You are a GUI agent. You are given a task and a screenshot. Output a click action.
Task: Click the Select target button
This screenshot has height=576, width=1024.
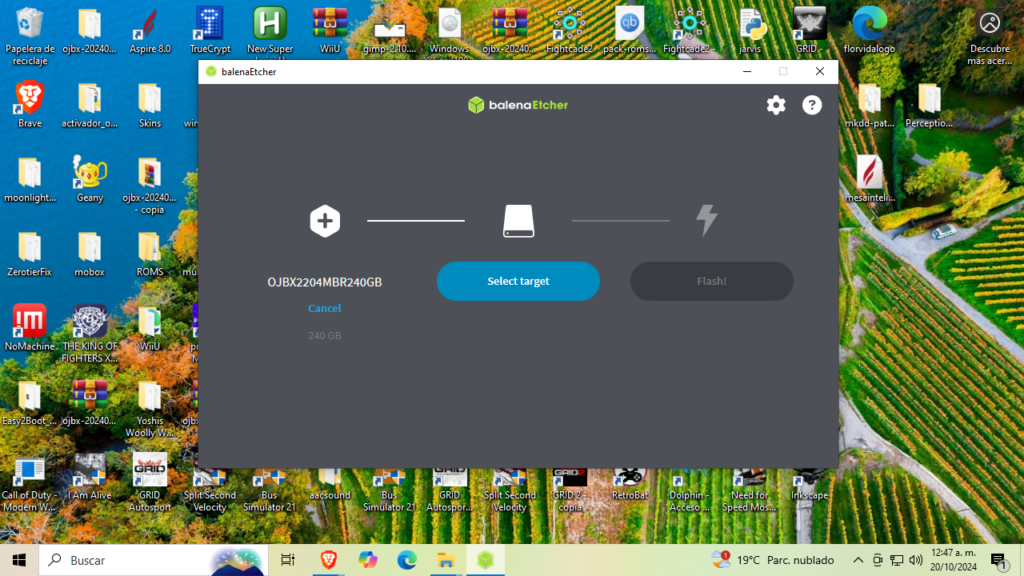518,281
